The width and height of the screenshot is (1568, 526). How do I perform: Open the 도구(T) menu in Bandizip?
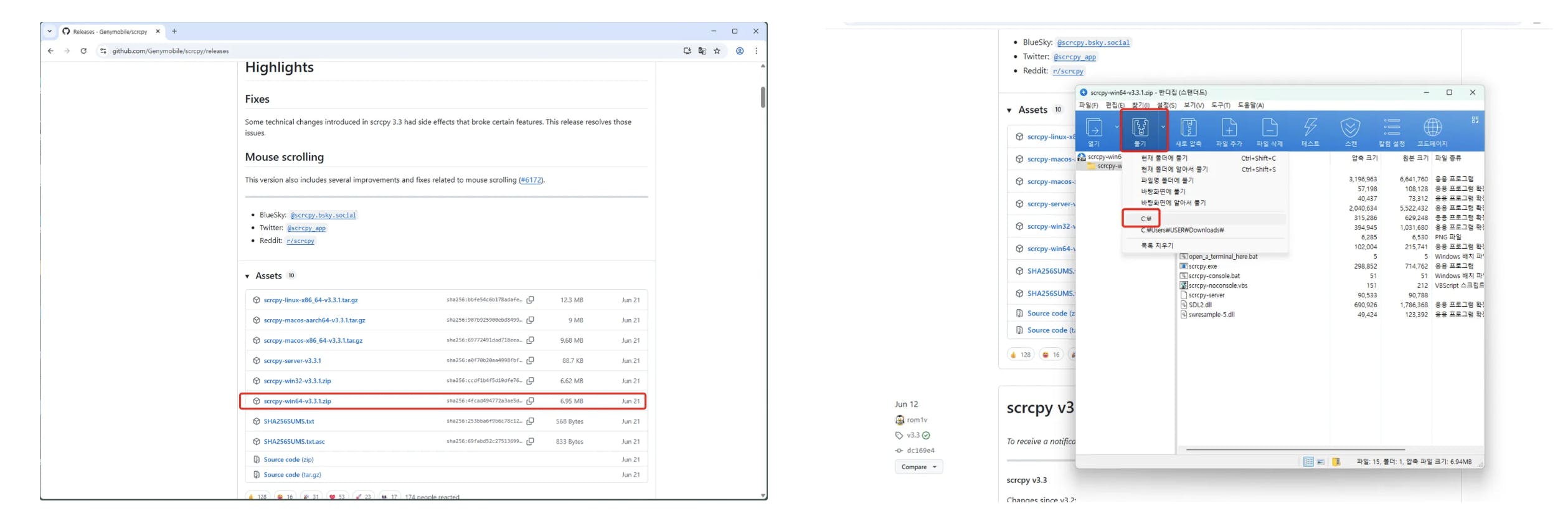1221,105
